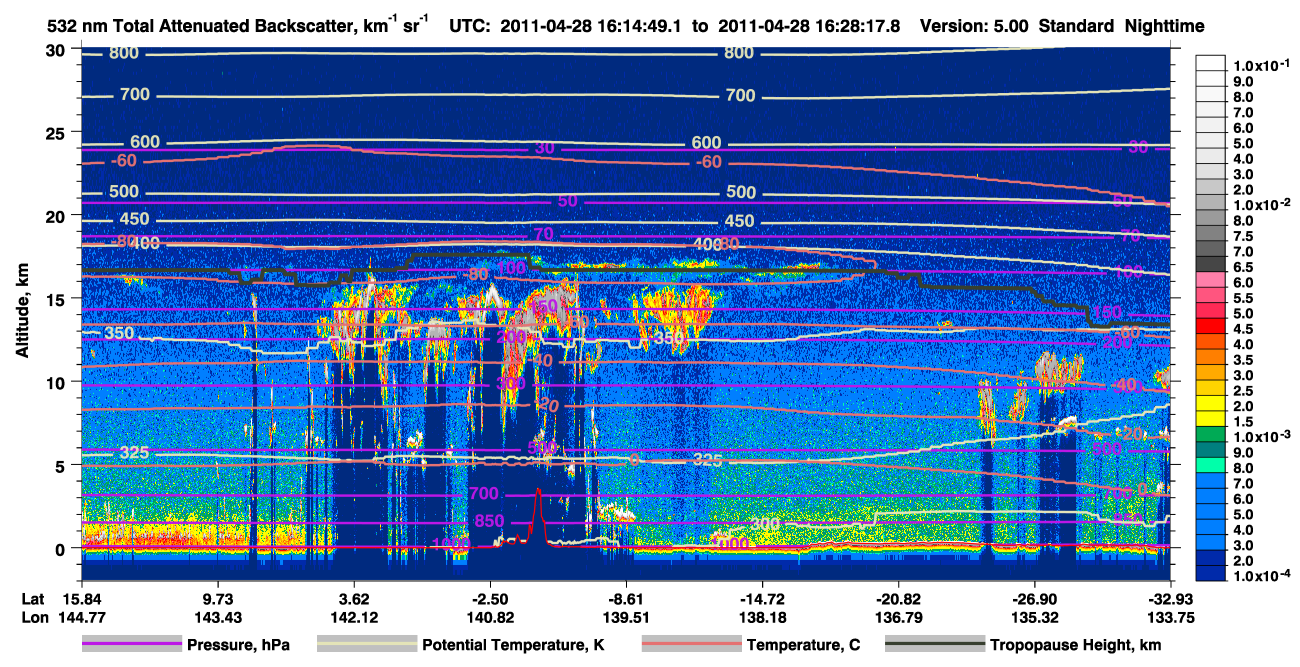Screen dimensions: 1300x667
Task: Click the 'Temperature, C' legend label
Action: pyautogui.click(x=804, y=646)
